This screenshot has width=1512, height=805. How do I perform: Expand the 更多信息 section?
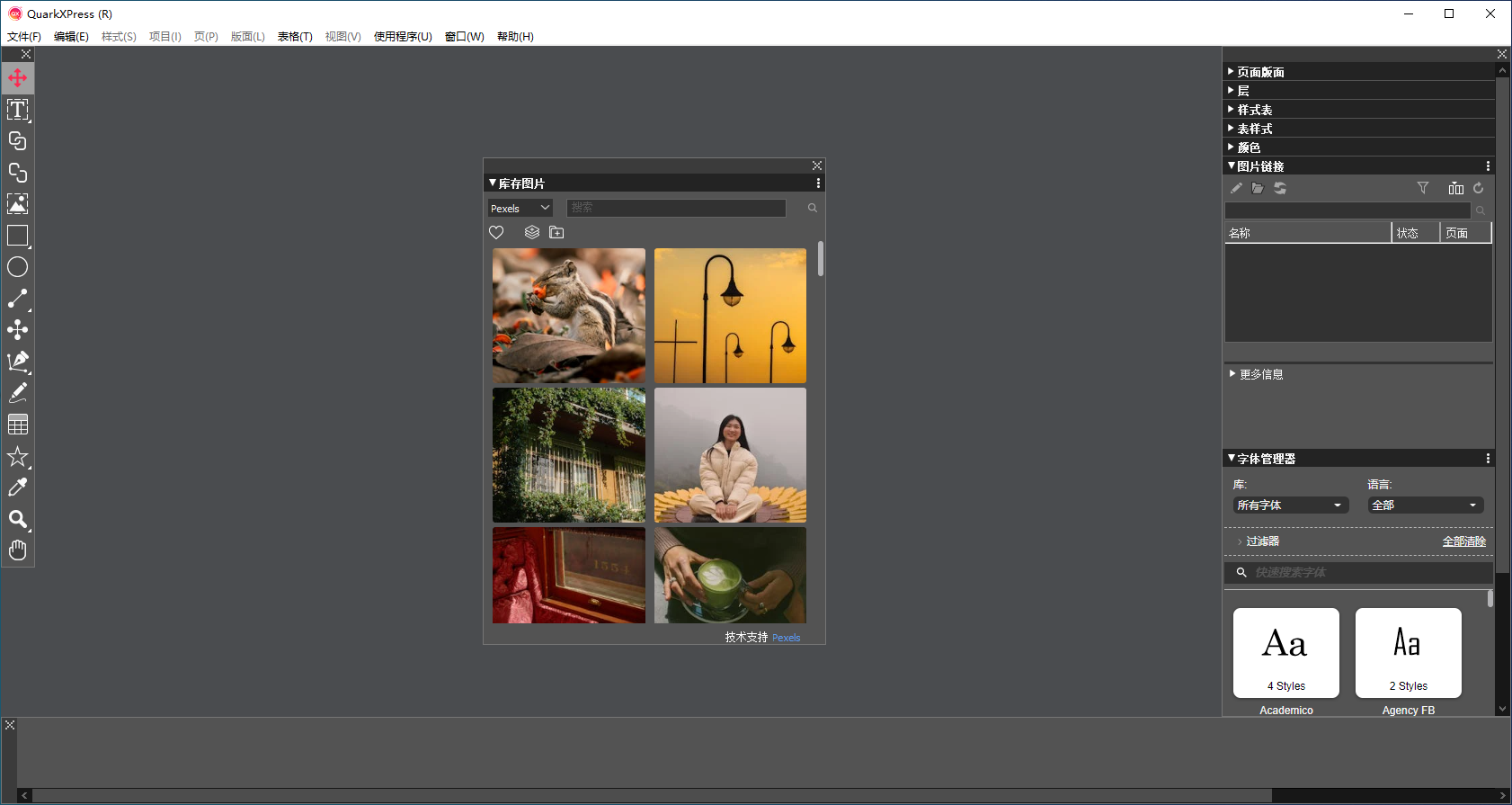pyautogui.click(x=1260, y=374)
